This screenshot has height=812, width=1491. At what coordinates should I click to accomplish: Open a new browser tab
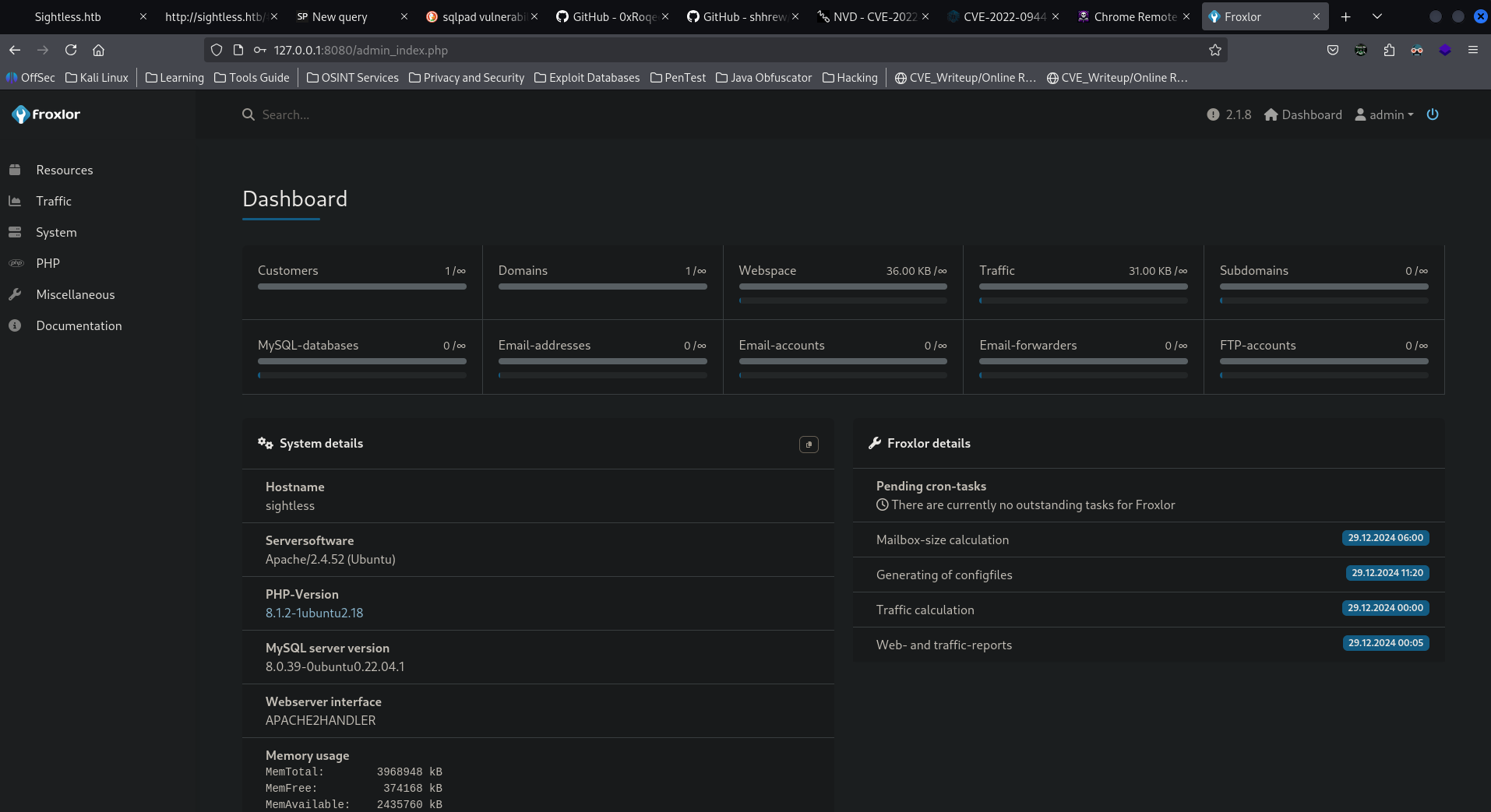(x=1345, y=16)
